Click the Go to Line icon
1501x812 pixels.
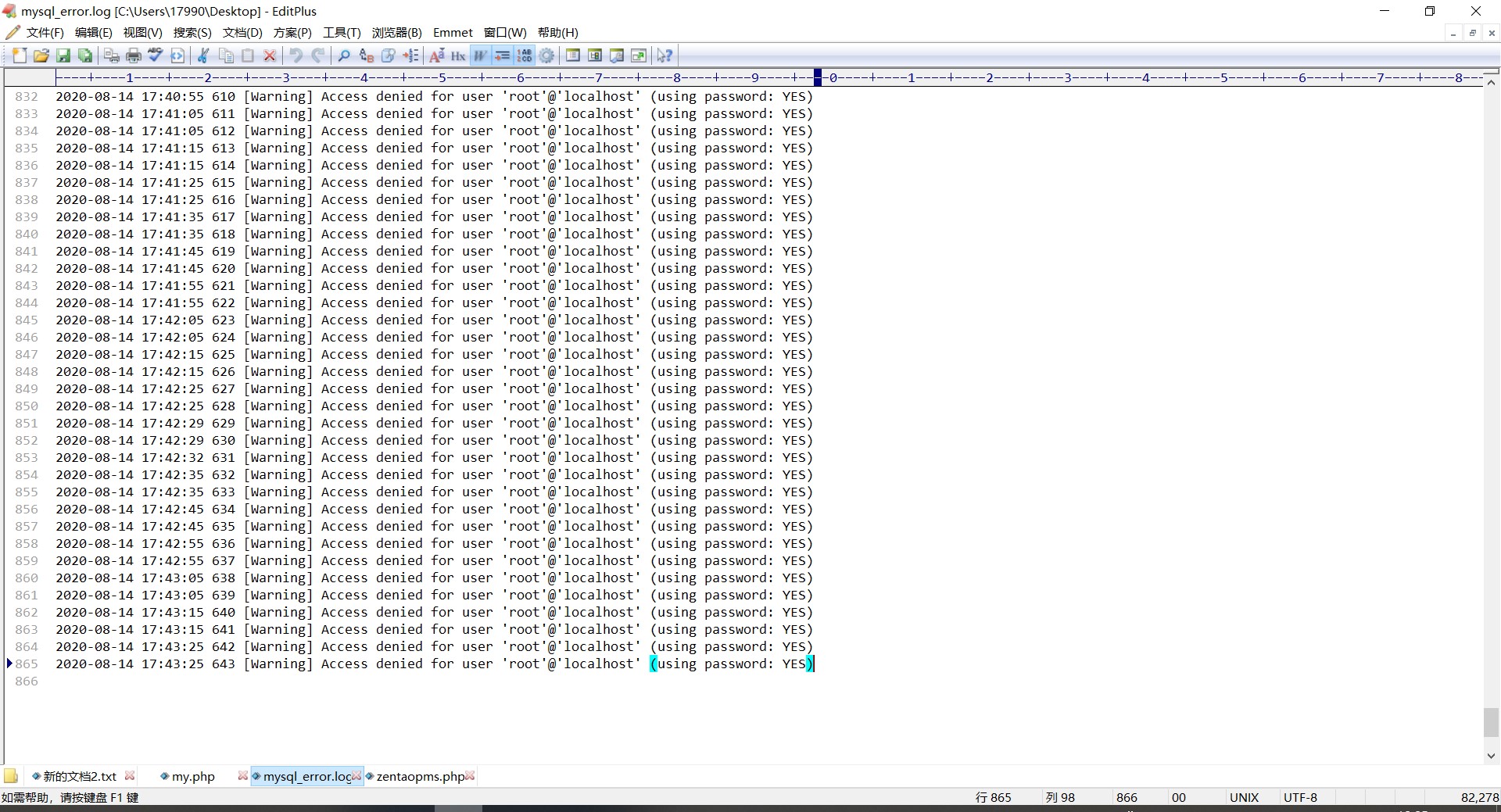[410, 55]
